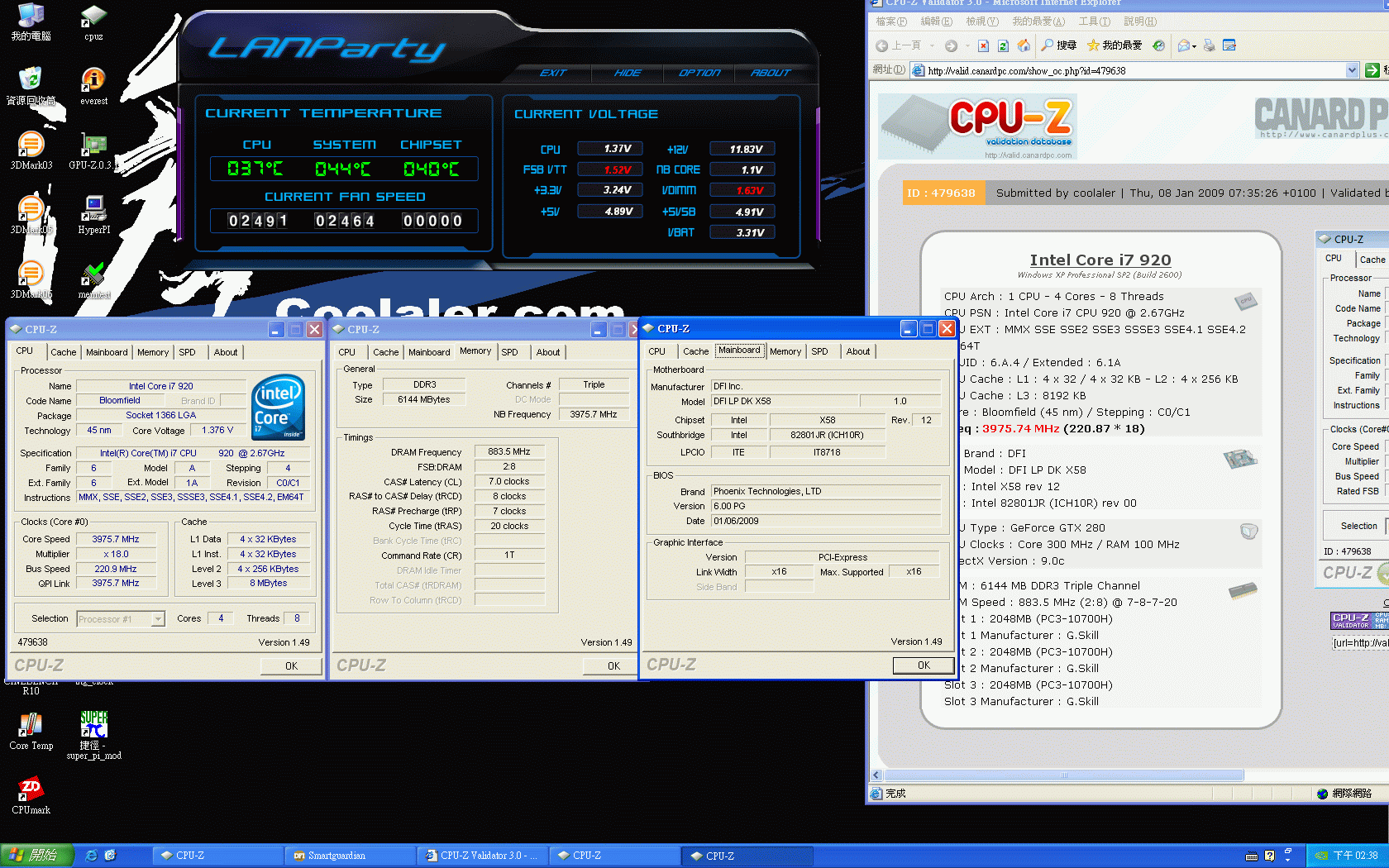This screenshot has width=1389, height=868.
Task: Expand the IE address bar dropdown
Action: (1352, 70)
